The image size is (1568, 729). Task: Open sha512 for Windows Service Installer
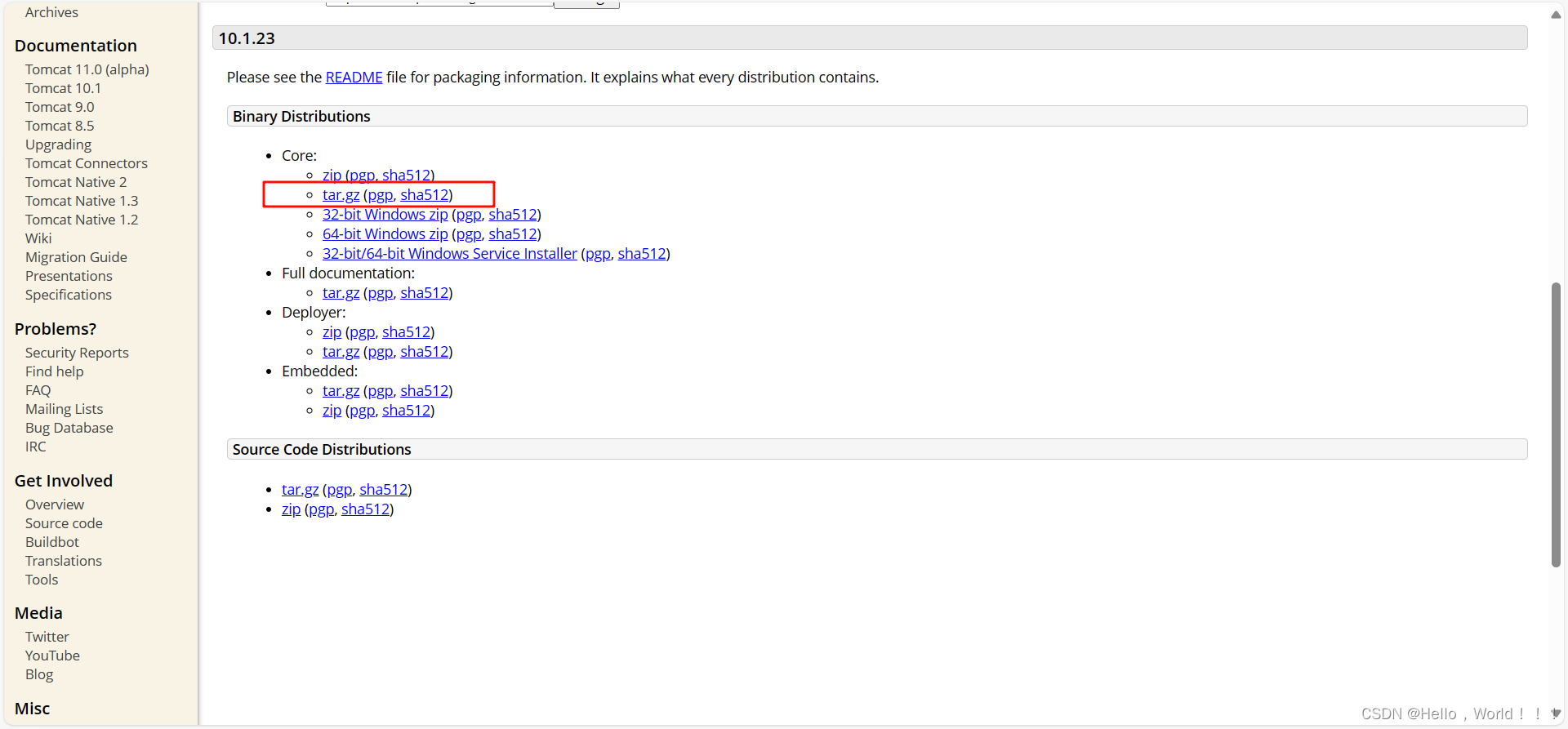(x=642, y=254)
